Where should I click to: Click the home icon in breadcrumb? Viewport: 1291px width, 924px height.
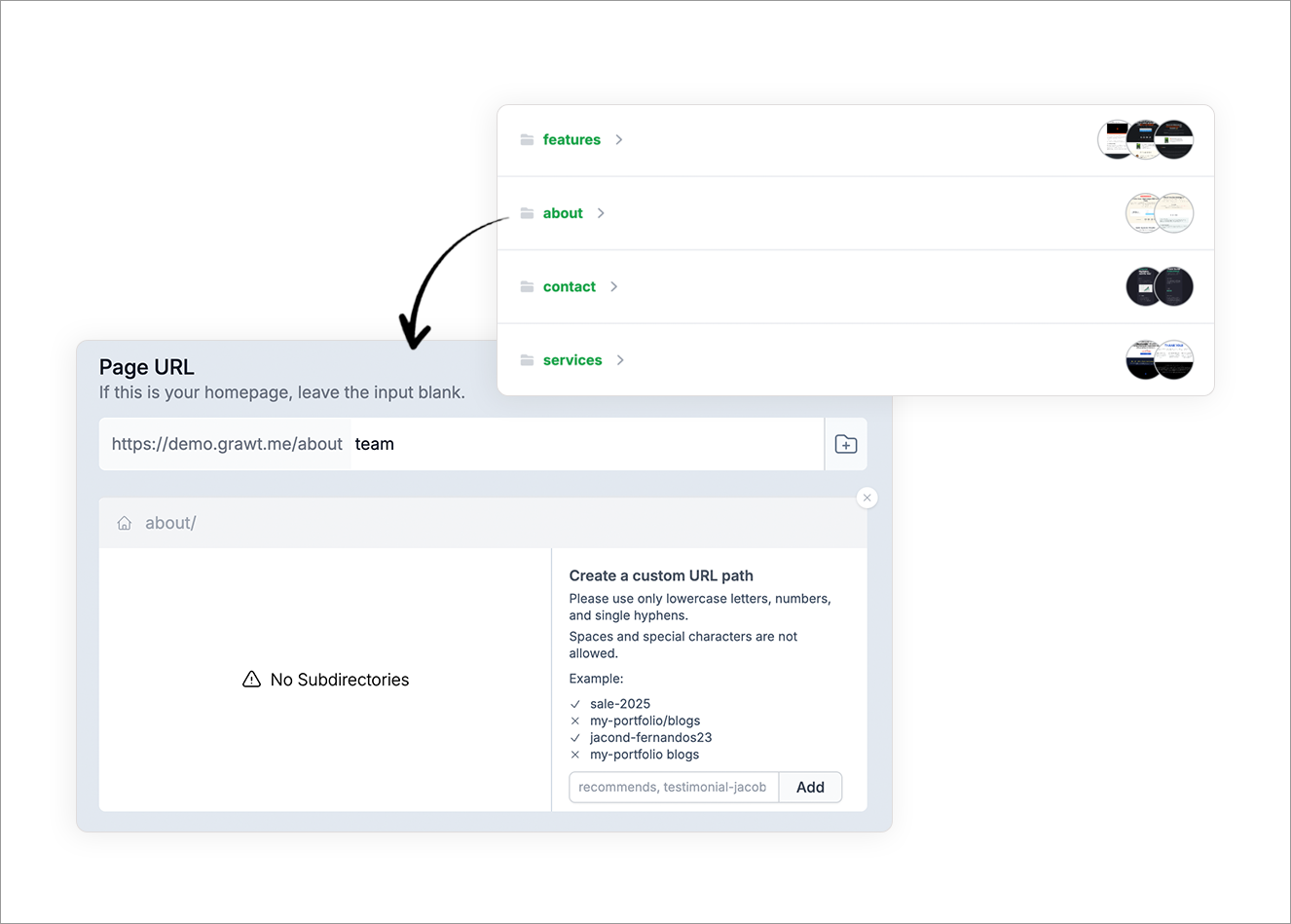point(125,524)
